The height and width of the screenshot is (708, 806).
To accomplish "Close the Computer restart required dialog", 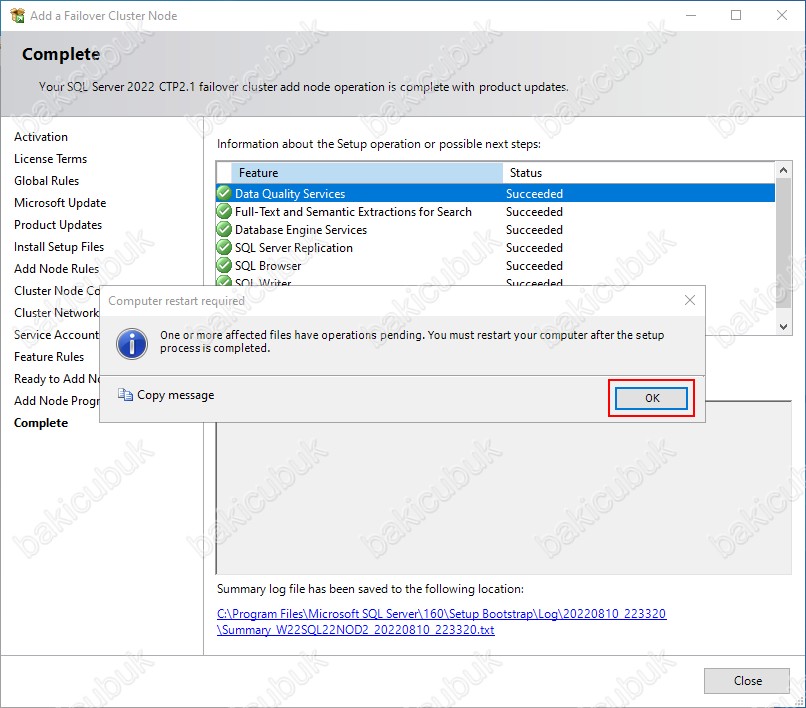I will tap(690, 300).
